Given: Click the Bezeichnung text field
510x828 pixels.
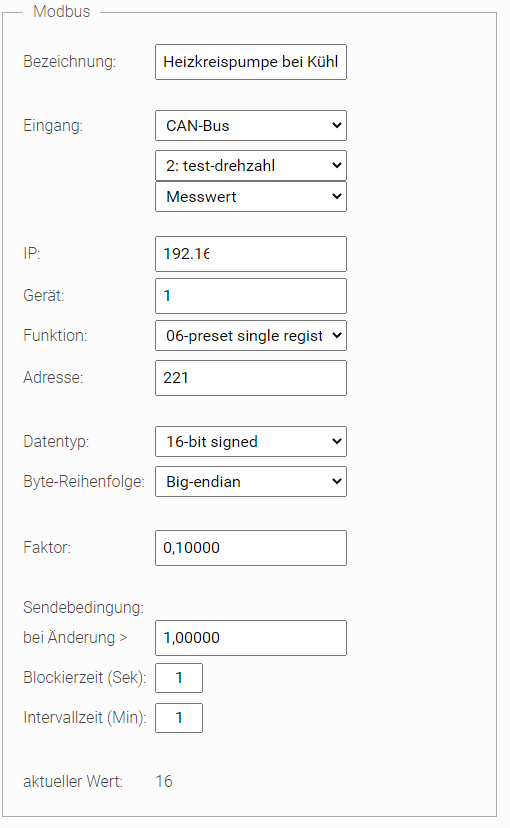Looking at the screenshot, I should (251, 62).
